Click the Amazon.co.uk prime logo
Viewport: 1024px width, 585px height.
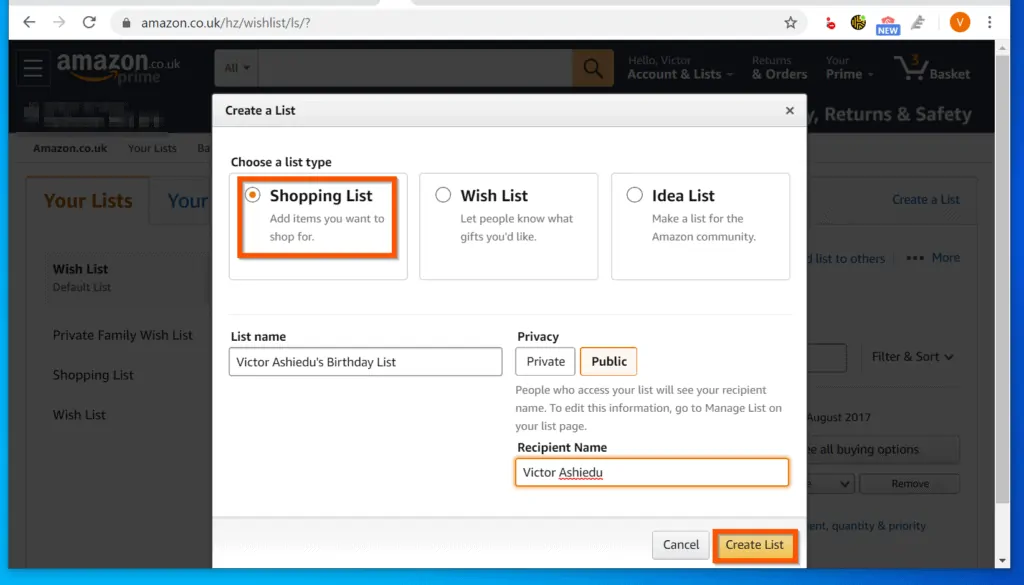pos(118,68)
